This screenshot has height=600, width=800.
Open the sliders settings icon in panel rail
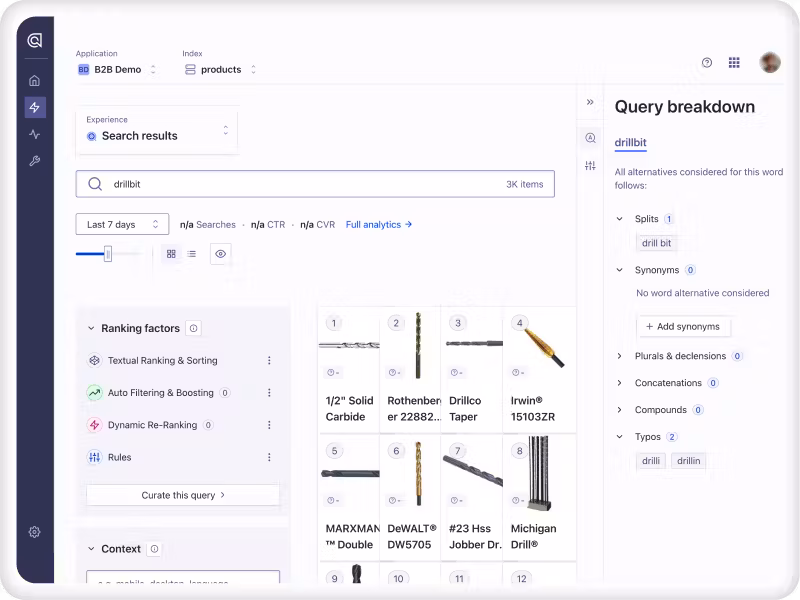click(x=590, y=166)
